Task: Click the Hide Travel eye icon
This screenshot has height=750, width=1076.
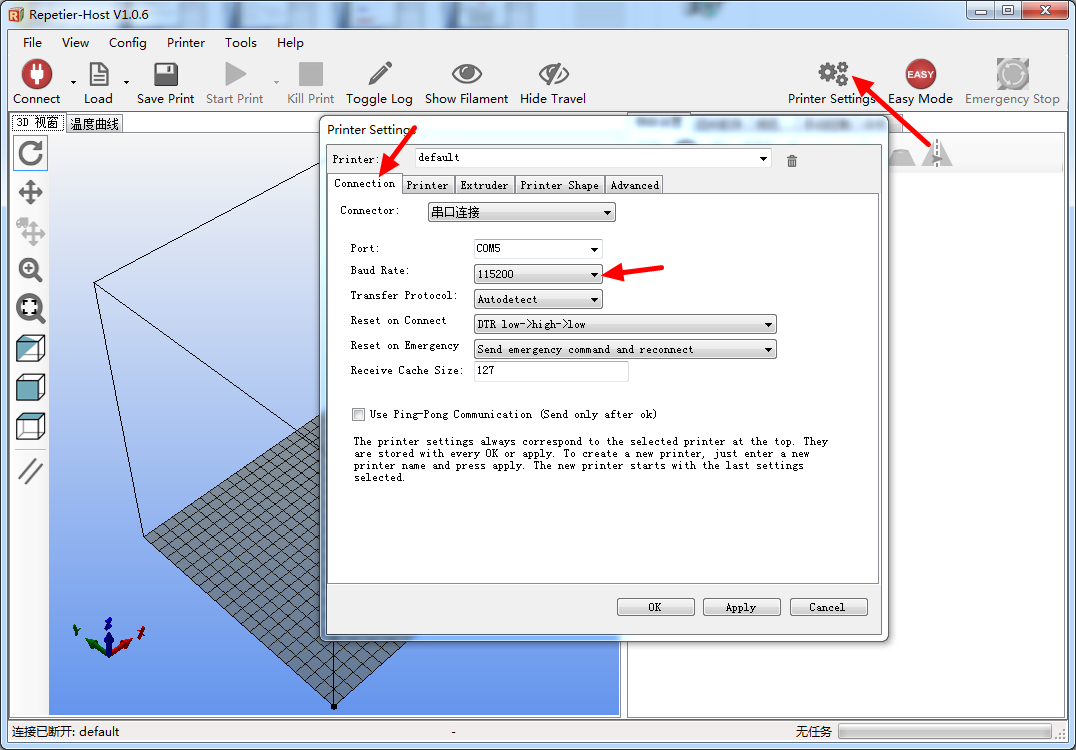Action: (553, 75)
